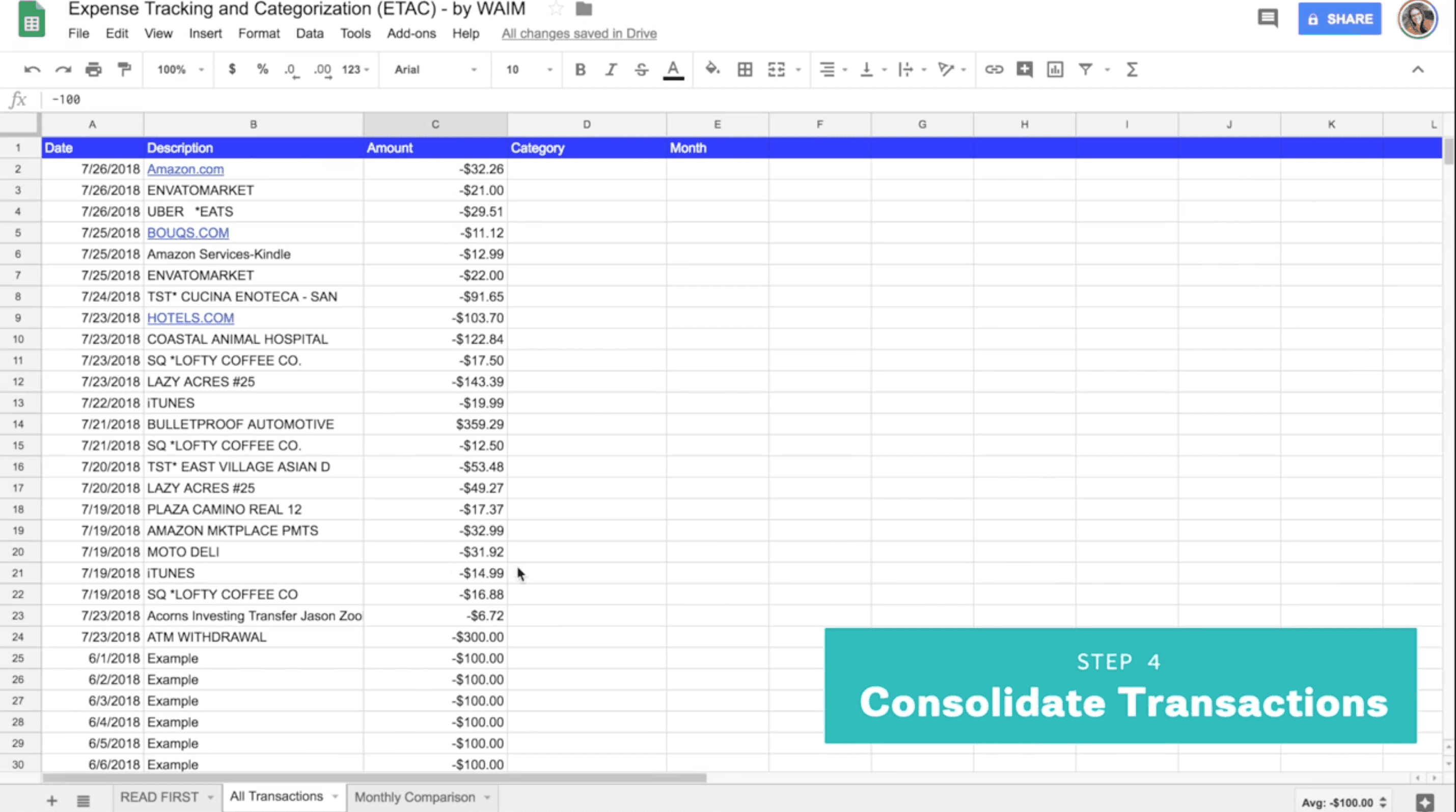
Task: Open comments history speech bubble
Action: coord(1268,18)
